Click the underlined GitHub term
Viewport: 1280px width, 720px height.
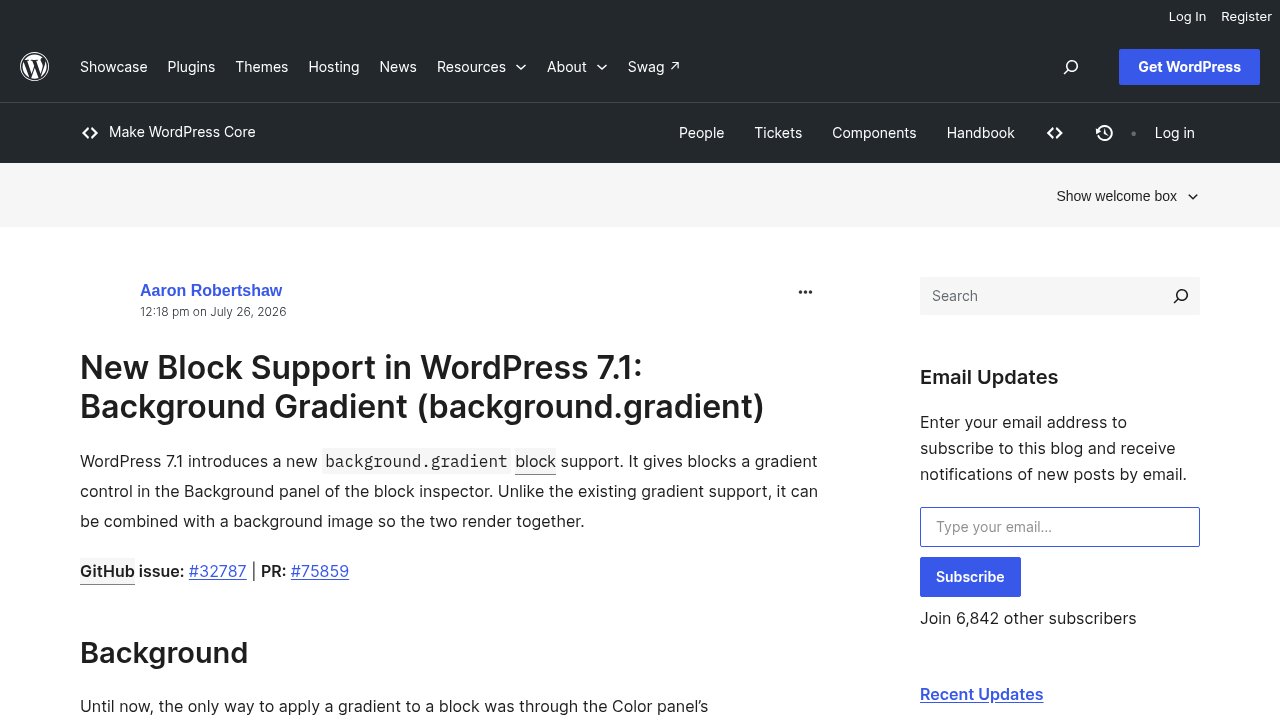107,571
